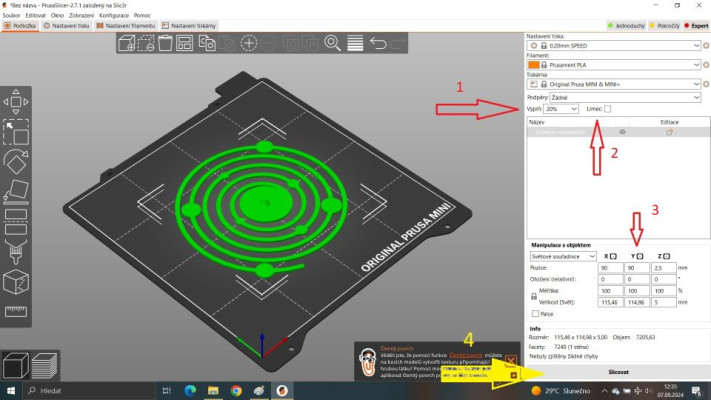
Task: Click the Add model toolbar icon
Action: coord(127,44)
